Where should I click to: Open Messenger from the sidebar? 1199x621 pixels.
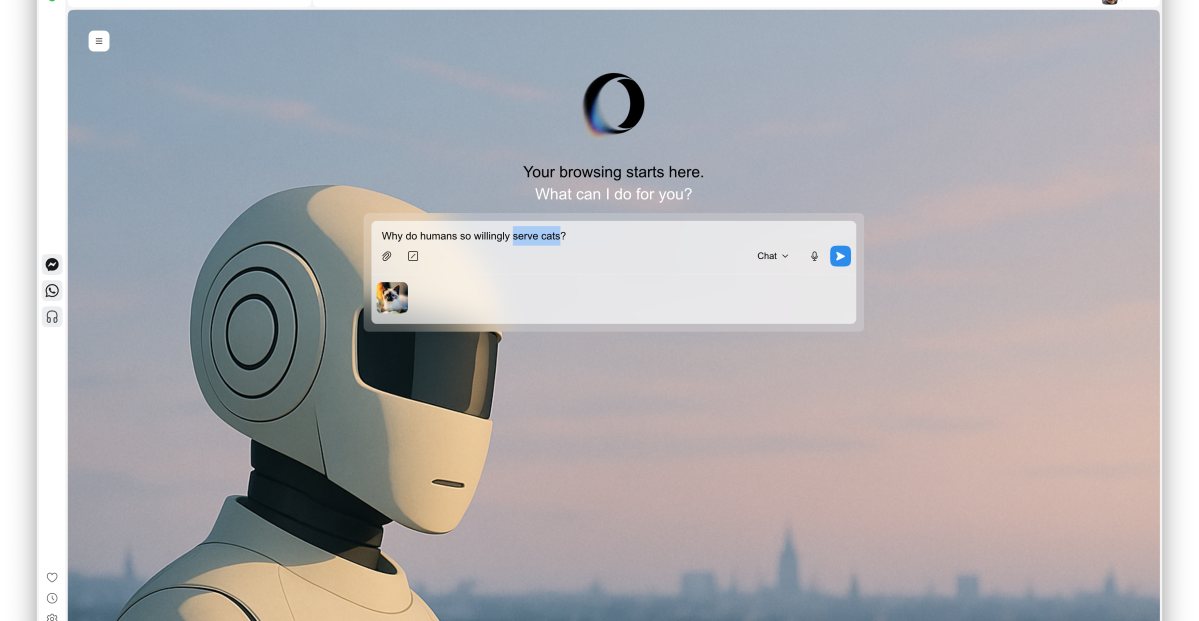pyautogui.click(x=51, y=264)
